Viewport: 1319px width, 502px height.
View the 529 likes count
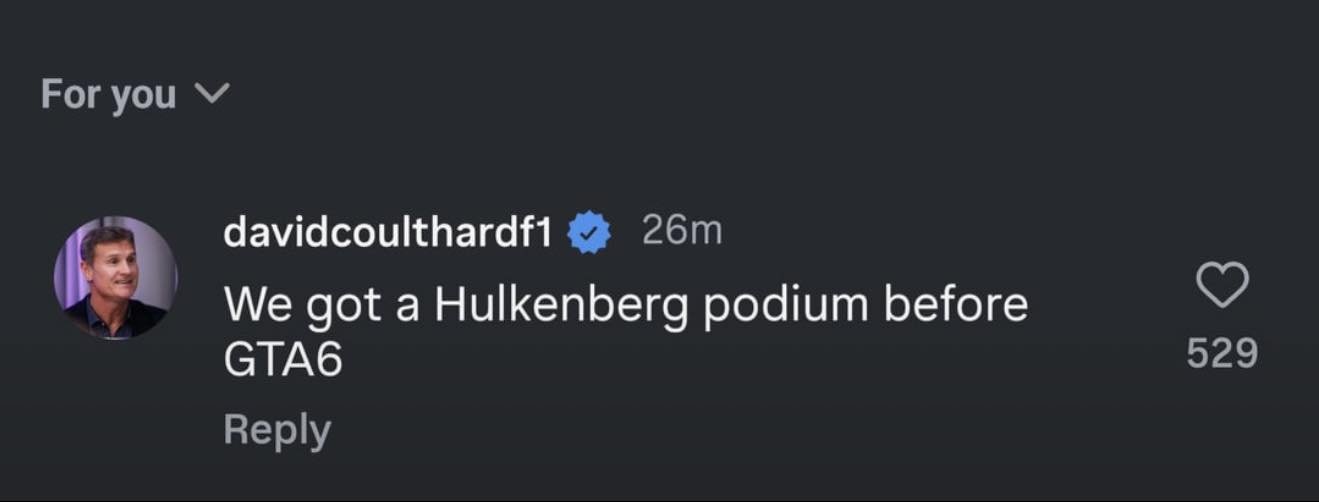[1222, 353]
